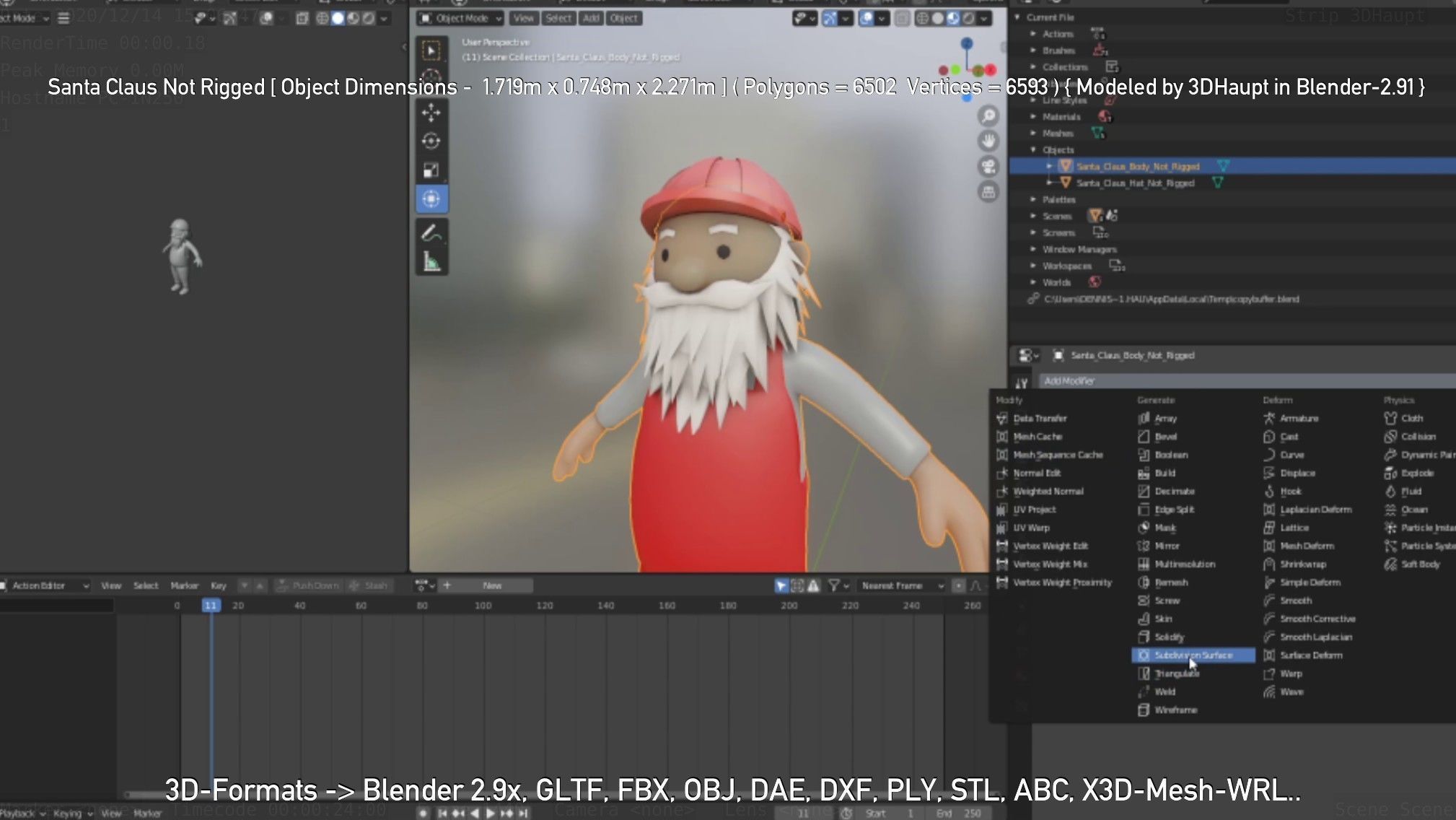Toggle viewport overlays button
This screenshot has height=820, width=1456.
867,19
